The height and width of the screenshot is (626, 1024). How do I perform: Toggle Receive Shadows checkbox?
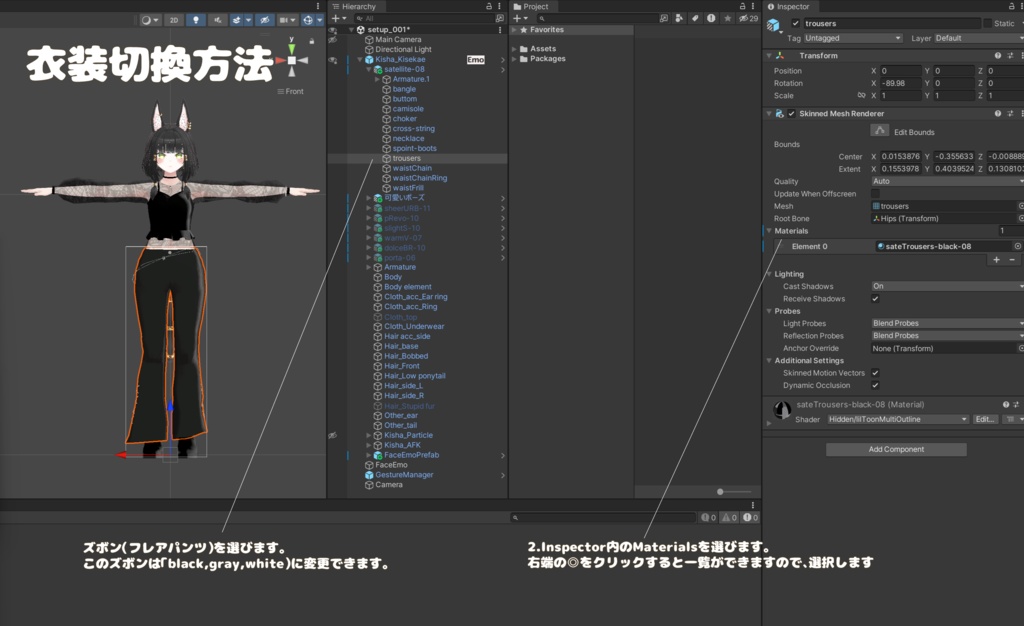coord(875,299)
